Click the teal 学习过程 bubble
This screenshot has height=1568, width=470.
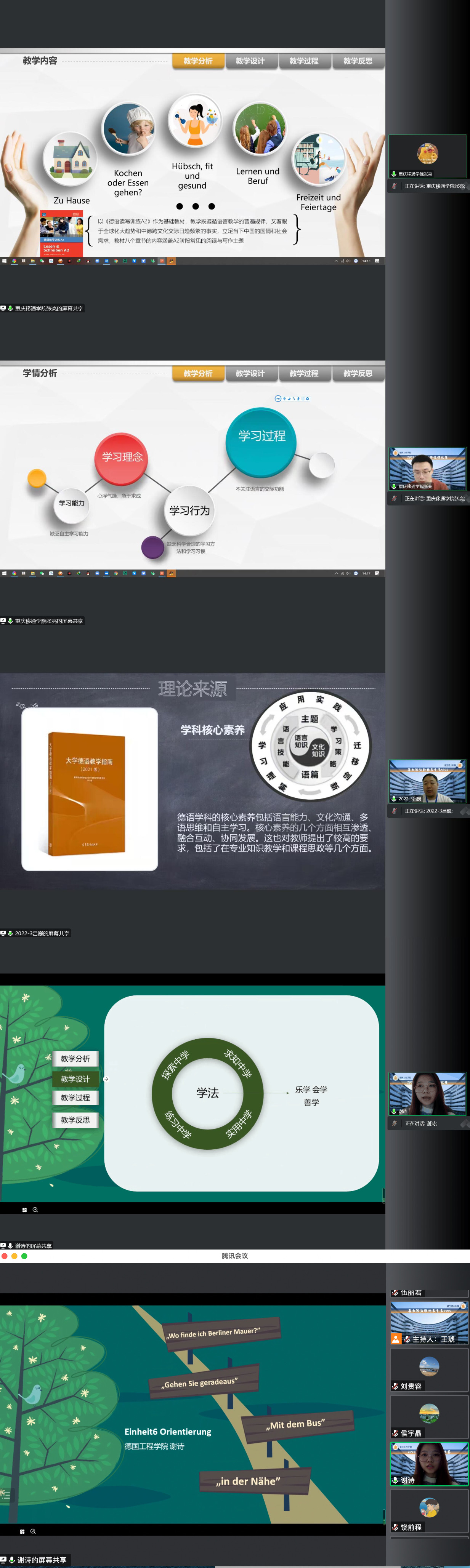[261, 441]
